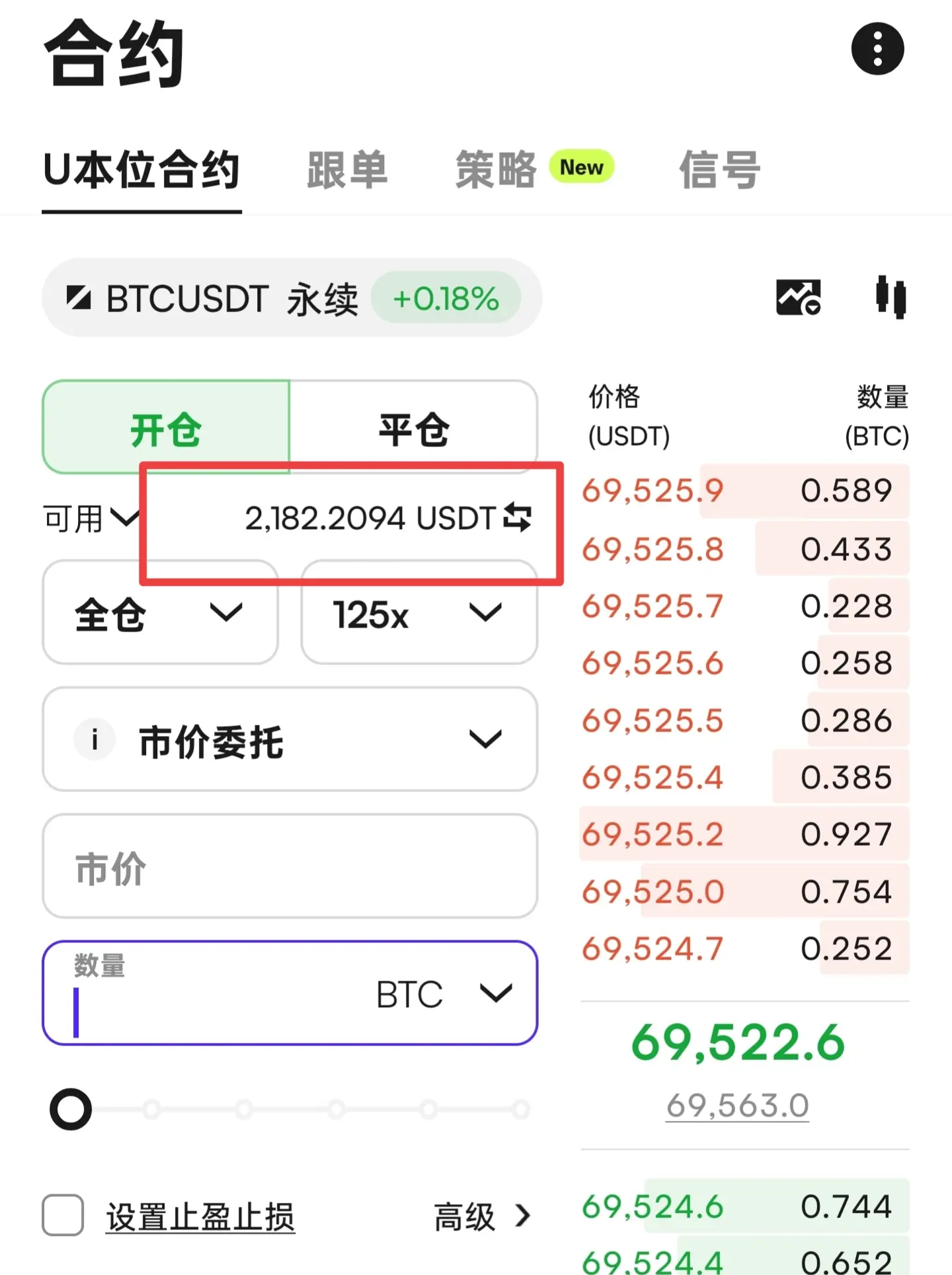This screenshot has height=1275, width=952.
Task: Click the quantity slider handle
Action: 71,1109
